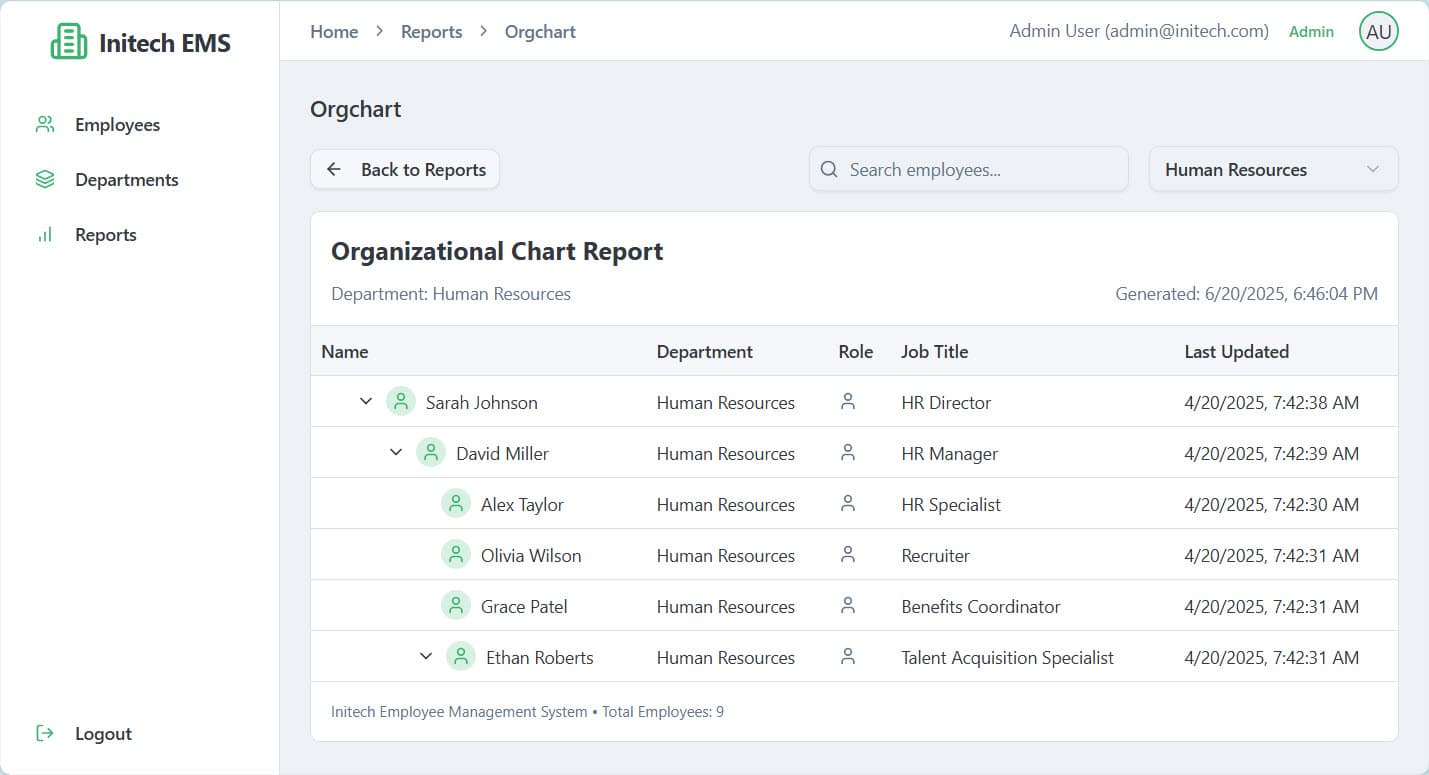Image resolution: width=1429 pixels, height=775 pixels.
Task: Select David Miller name text
Action: tap(502, 454)
